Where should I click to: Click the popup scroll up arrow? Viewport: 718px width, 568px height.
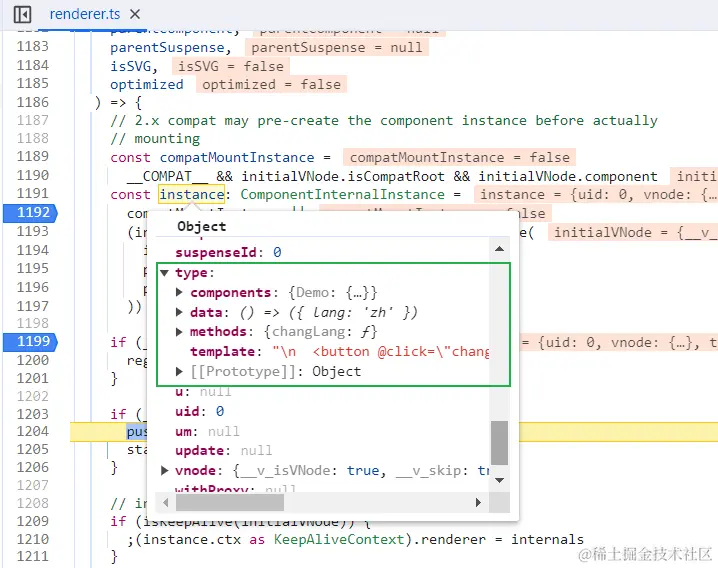[x=500, y=249]
